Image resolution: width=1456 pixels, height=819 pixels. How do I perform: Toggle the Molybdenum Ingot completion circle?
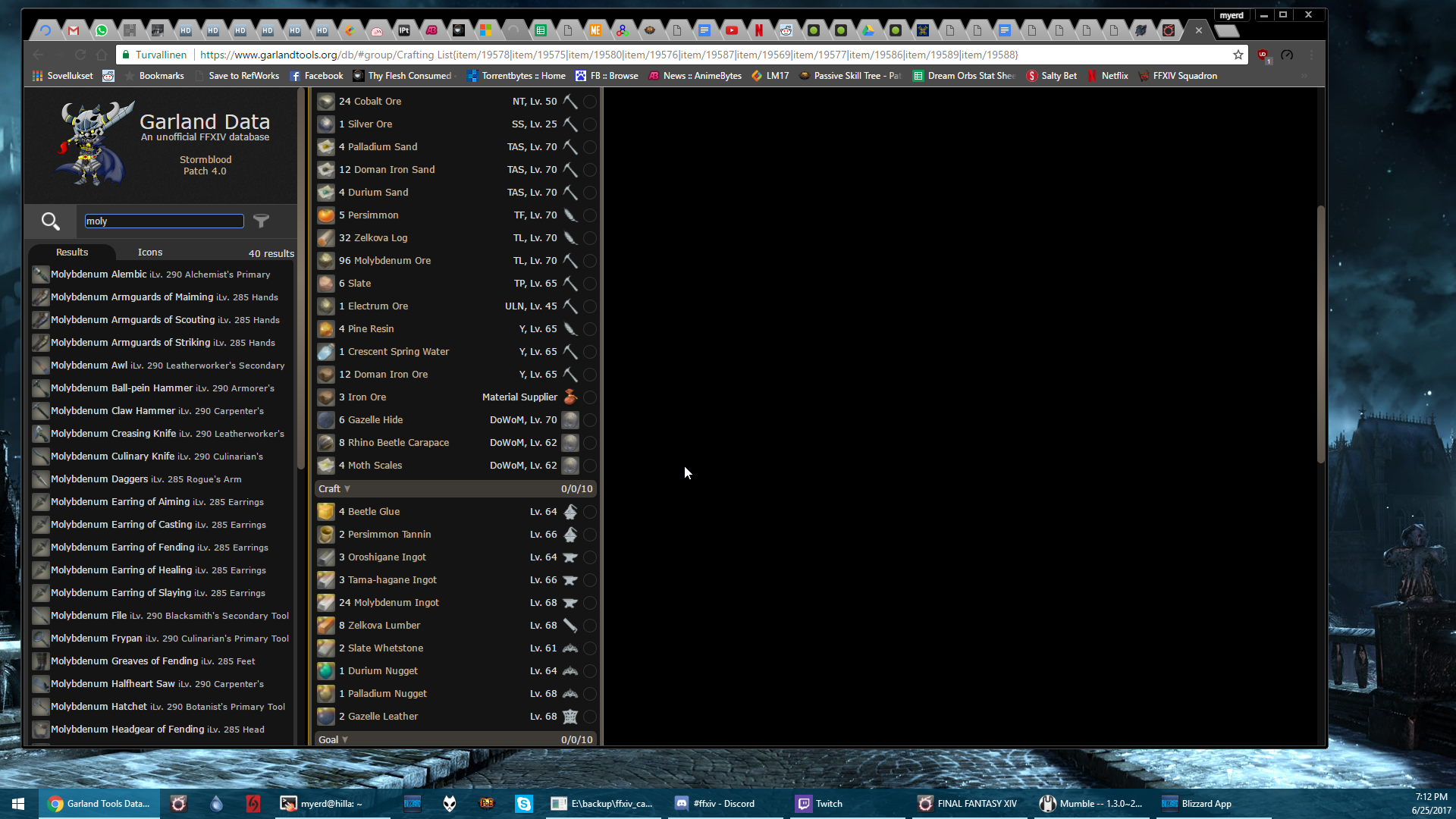point(589,603)
